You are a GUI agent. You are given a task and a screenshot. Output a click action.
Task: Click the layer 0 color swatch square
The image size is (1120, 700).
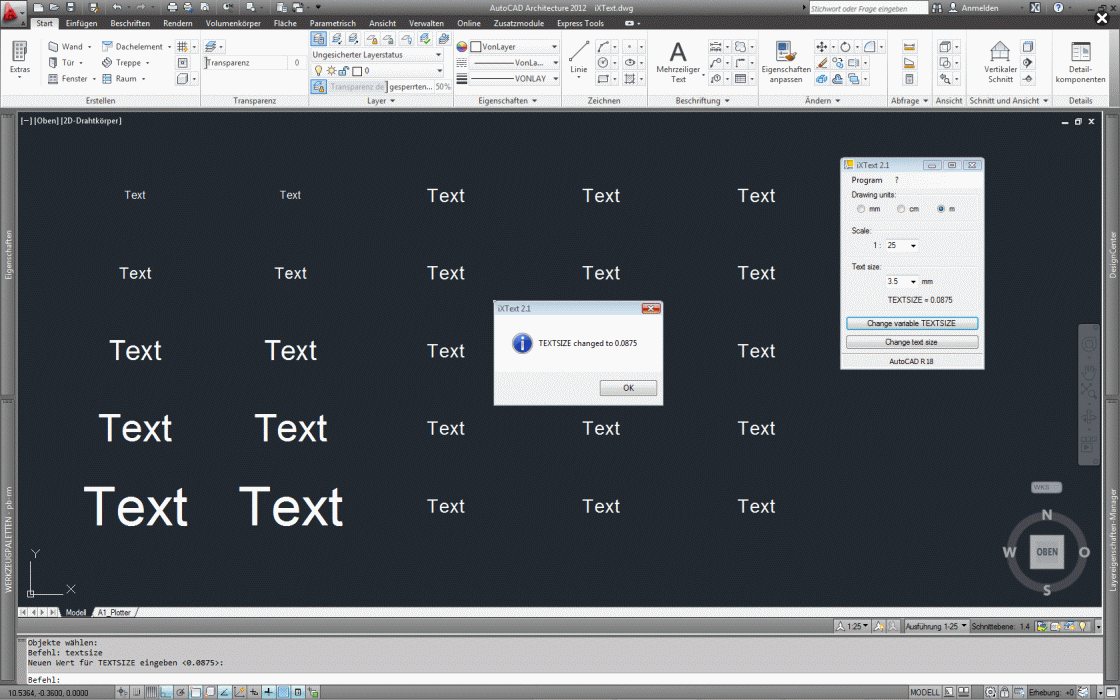point(357,71)
